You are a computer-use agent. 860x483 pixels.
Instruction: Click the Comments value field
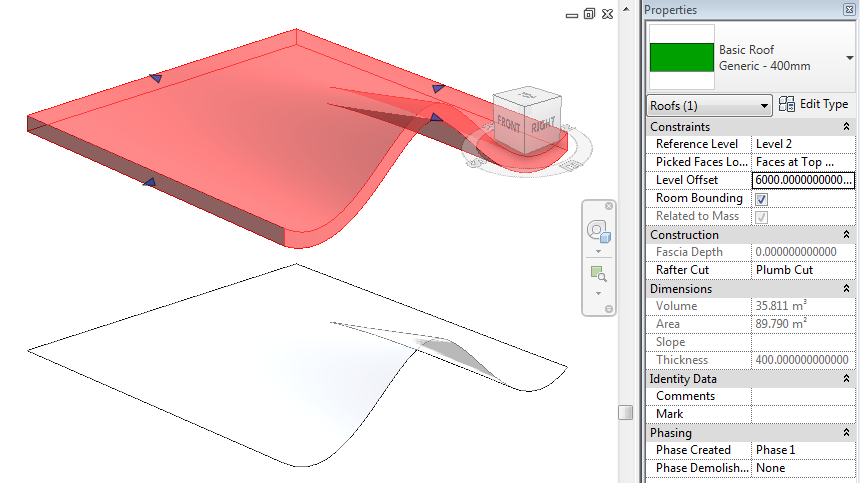point(803,396)
